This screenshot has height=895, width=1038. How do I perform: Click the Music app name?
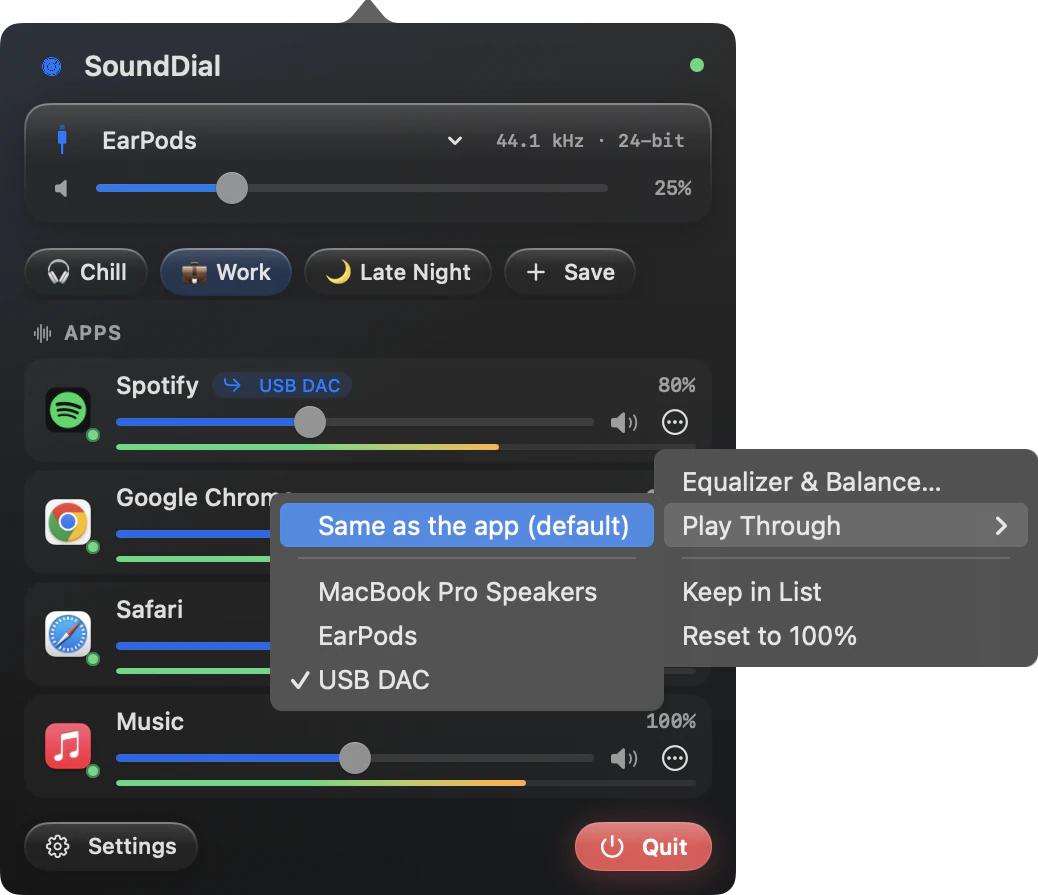[x=150, y=721]
